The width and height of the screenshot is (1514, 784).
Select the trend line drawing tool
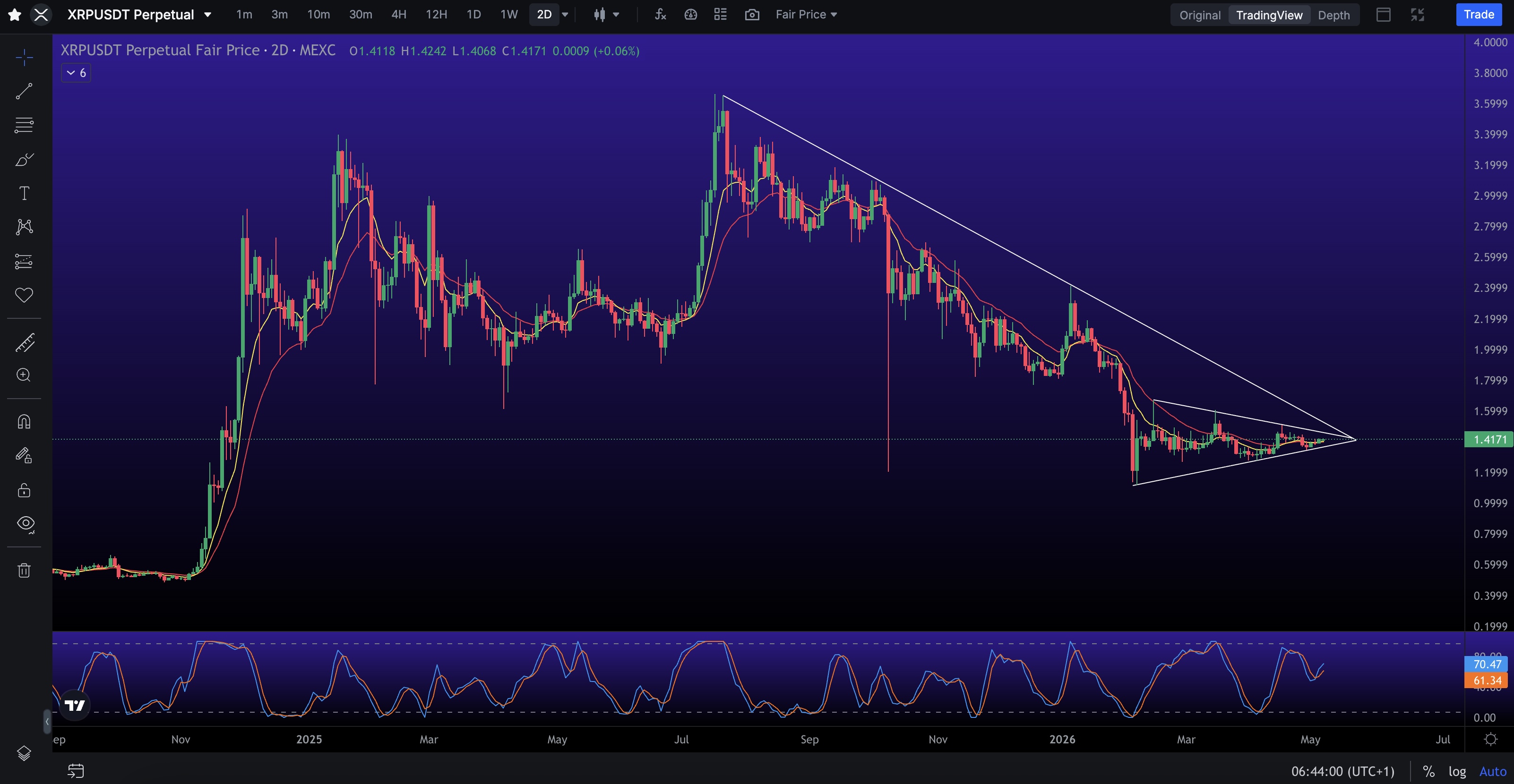pyautogui.click(x=24, y=91)
